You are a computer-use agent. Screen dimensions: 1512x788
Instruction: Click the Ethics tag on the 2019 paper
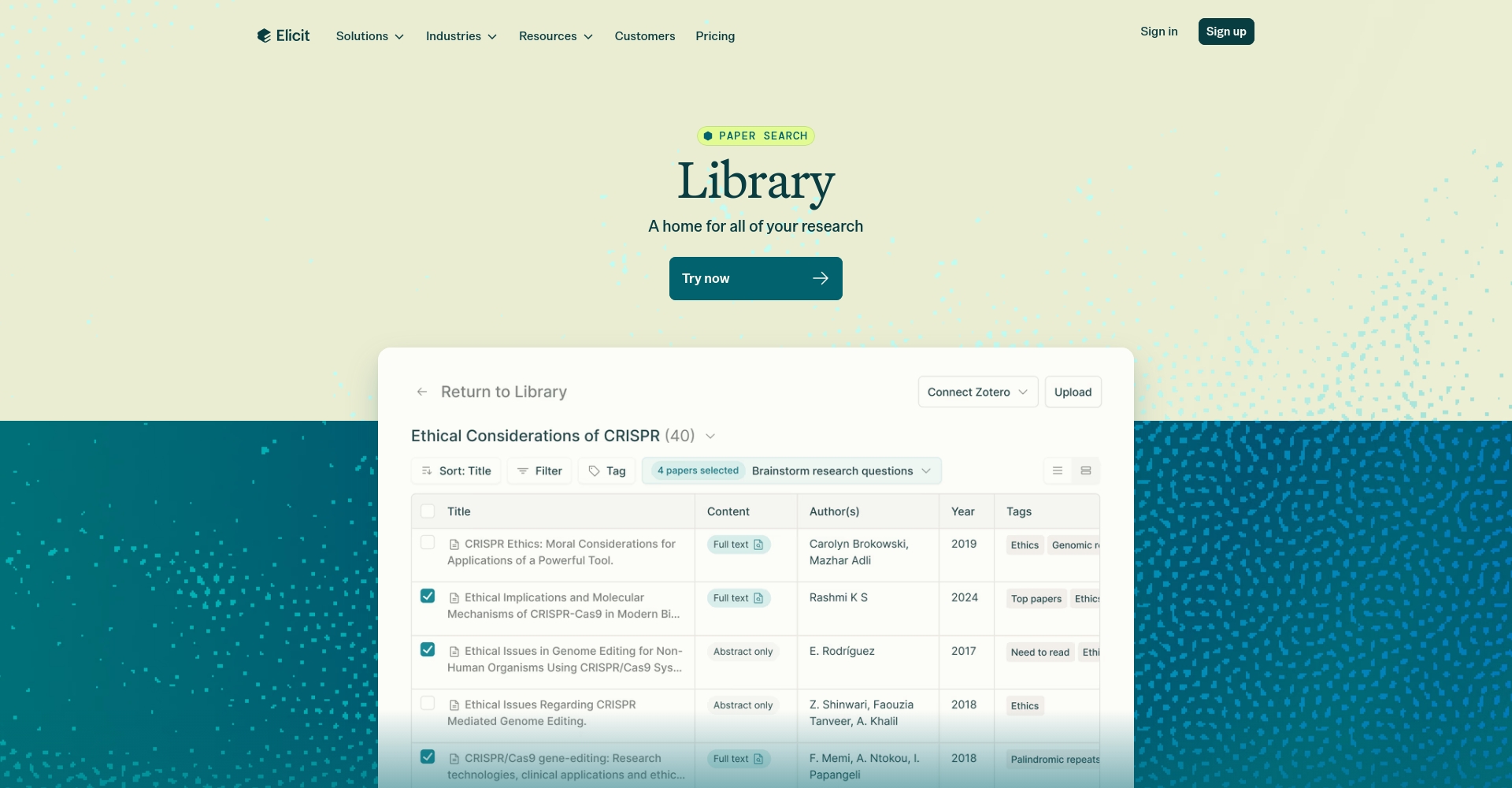(1025, 545)
